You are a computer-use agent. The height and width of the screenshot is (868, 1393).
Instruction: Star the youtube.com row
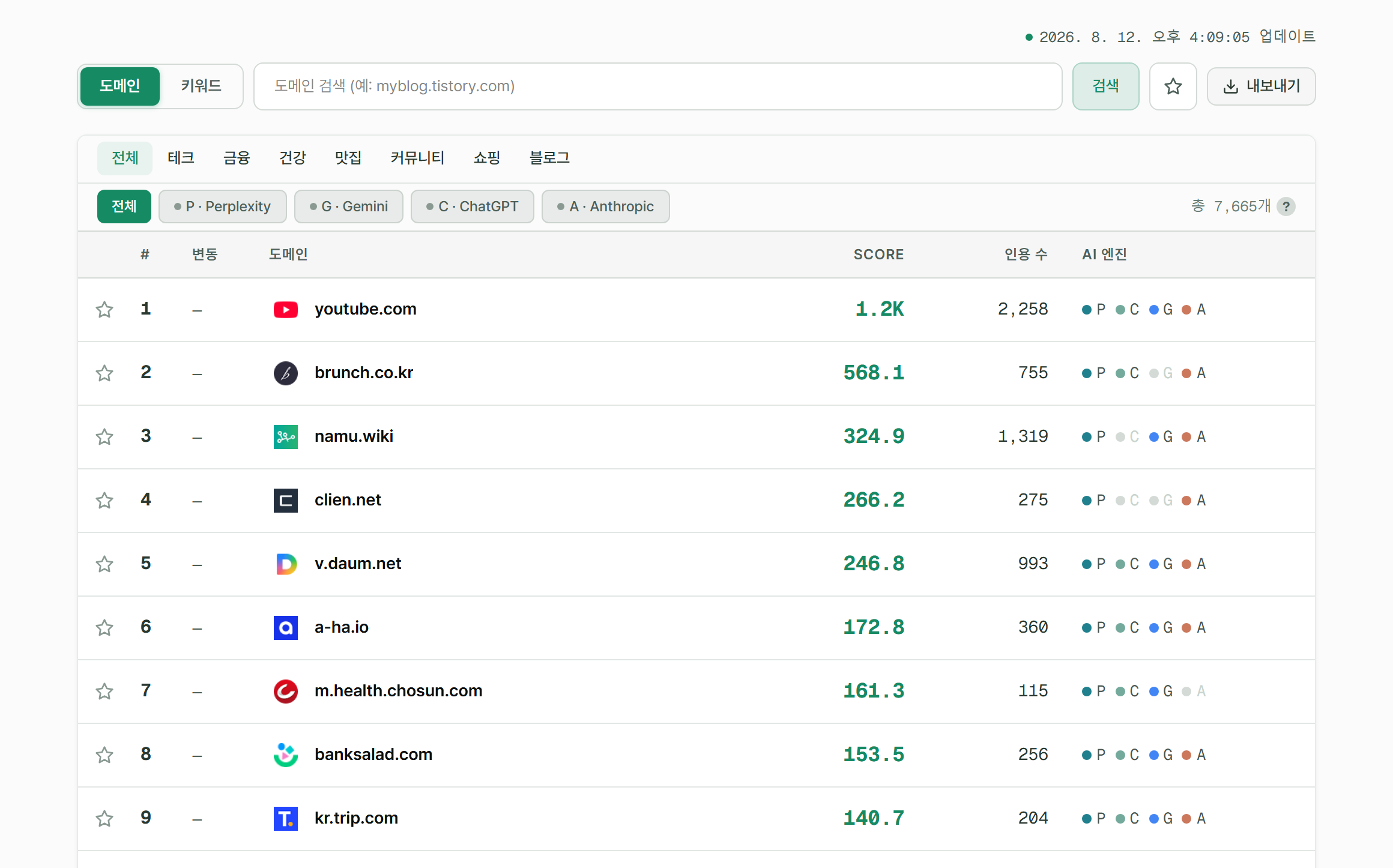coord(104,310)
